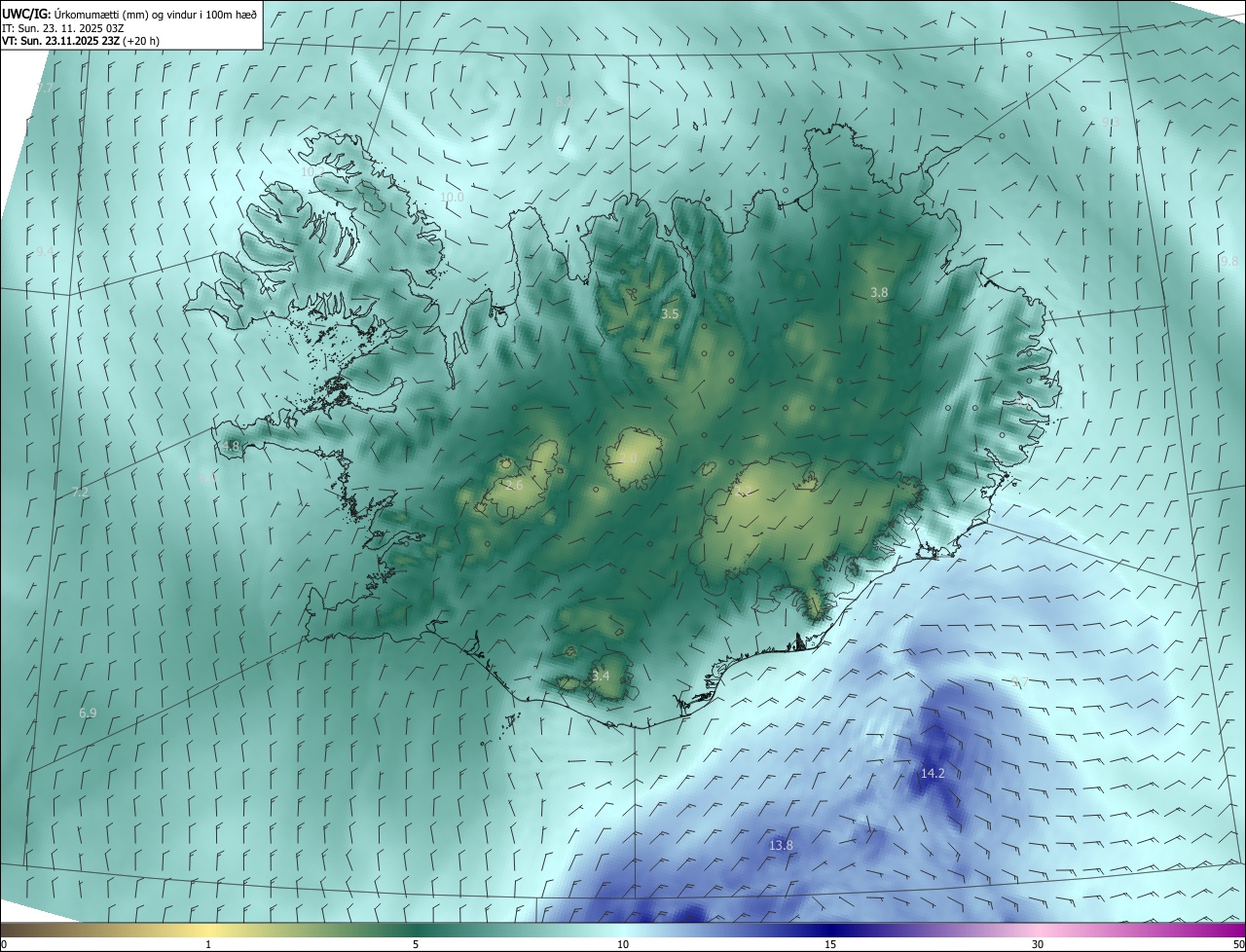Click the 10 tick label on the colorbar
The width and height of the screenshot is (1246, 952).
(623, 944)
